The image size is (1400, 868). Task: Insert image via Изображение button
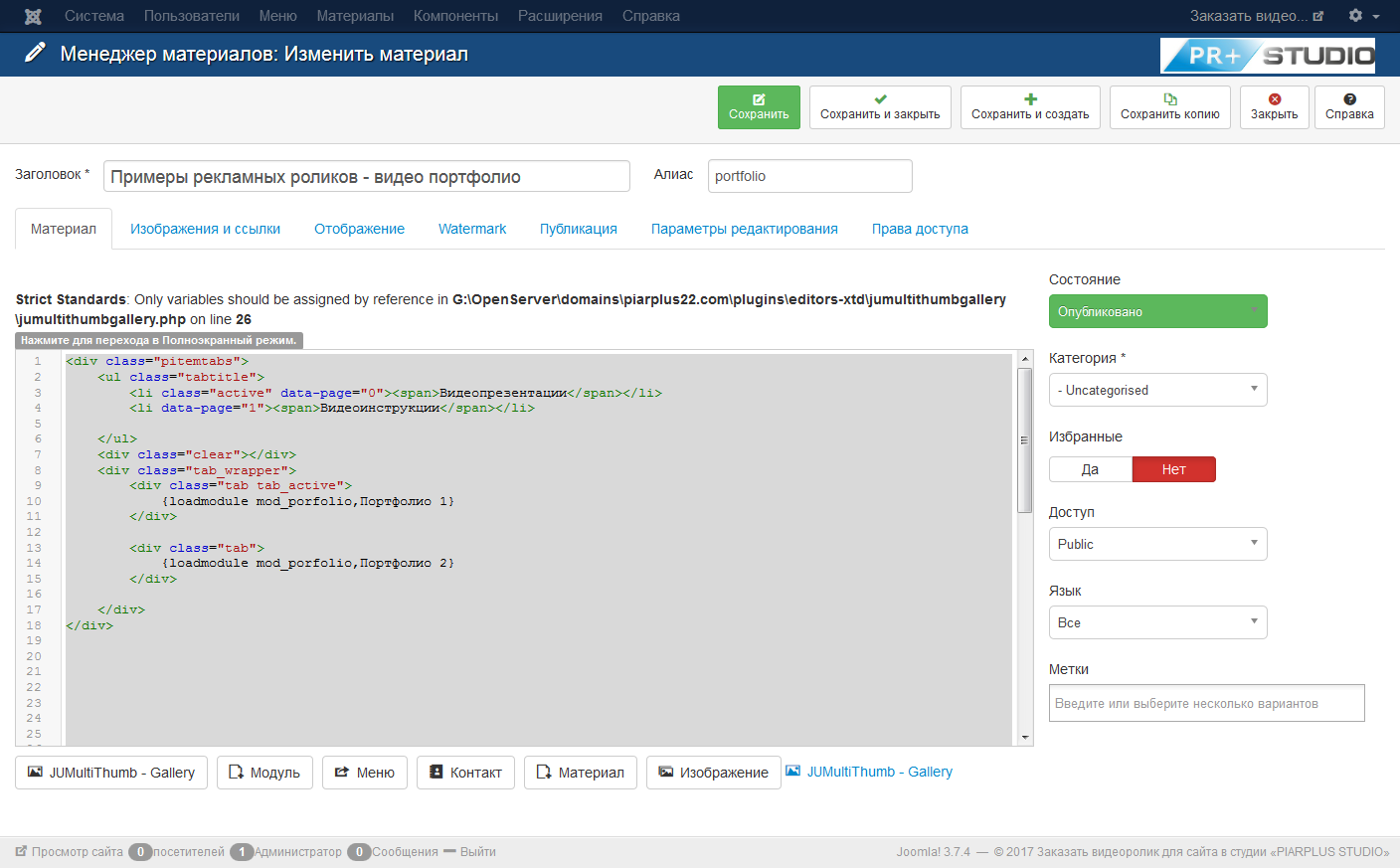pos(713,773)
